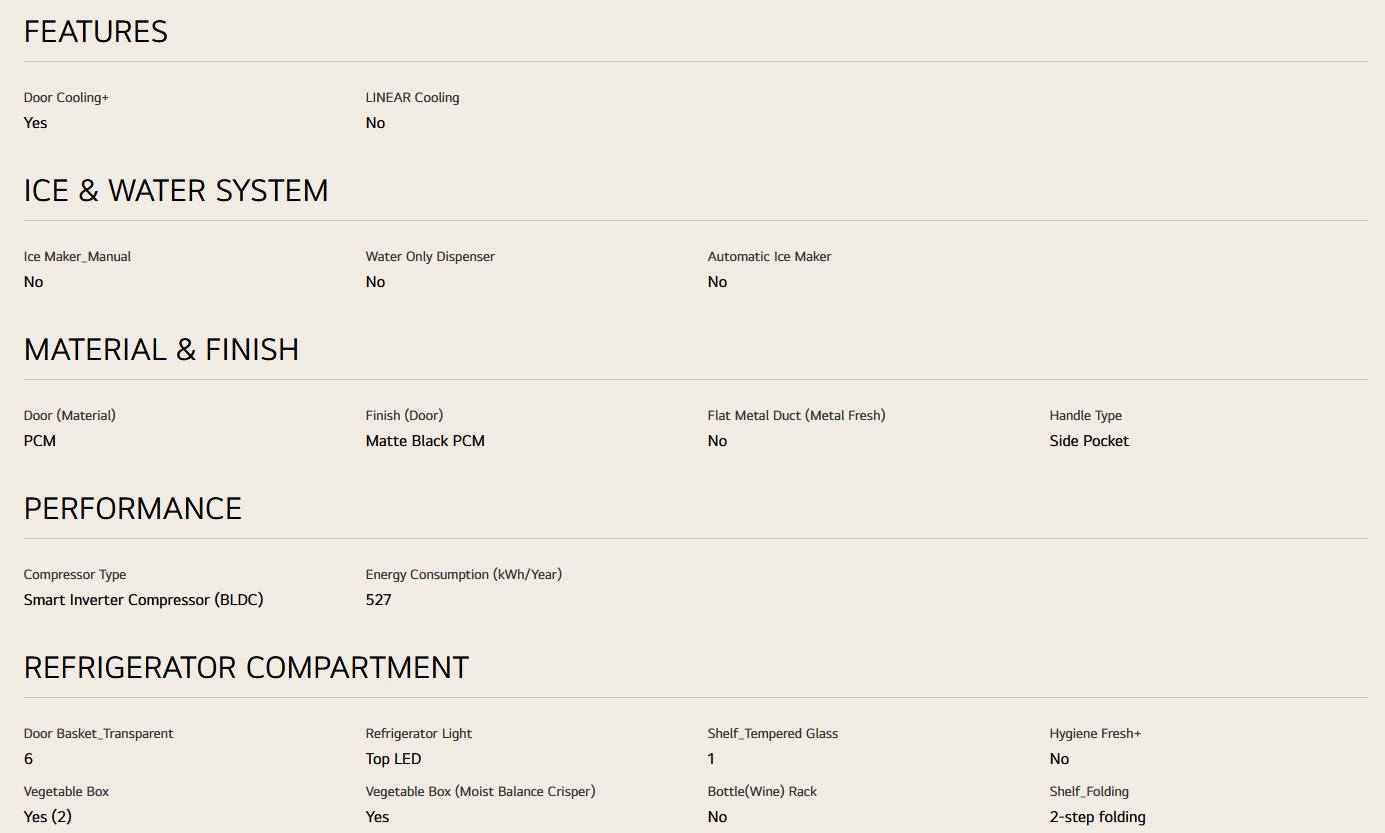The width and height of the screenshot is (1385, 833).
Task: Select the Ice Maker_Manual label
Action: [x=77, y=257]
